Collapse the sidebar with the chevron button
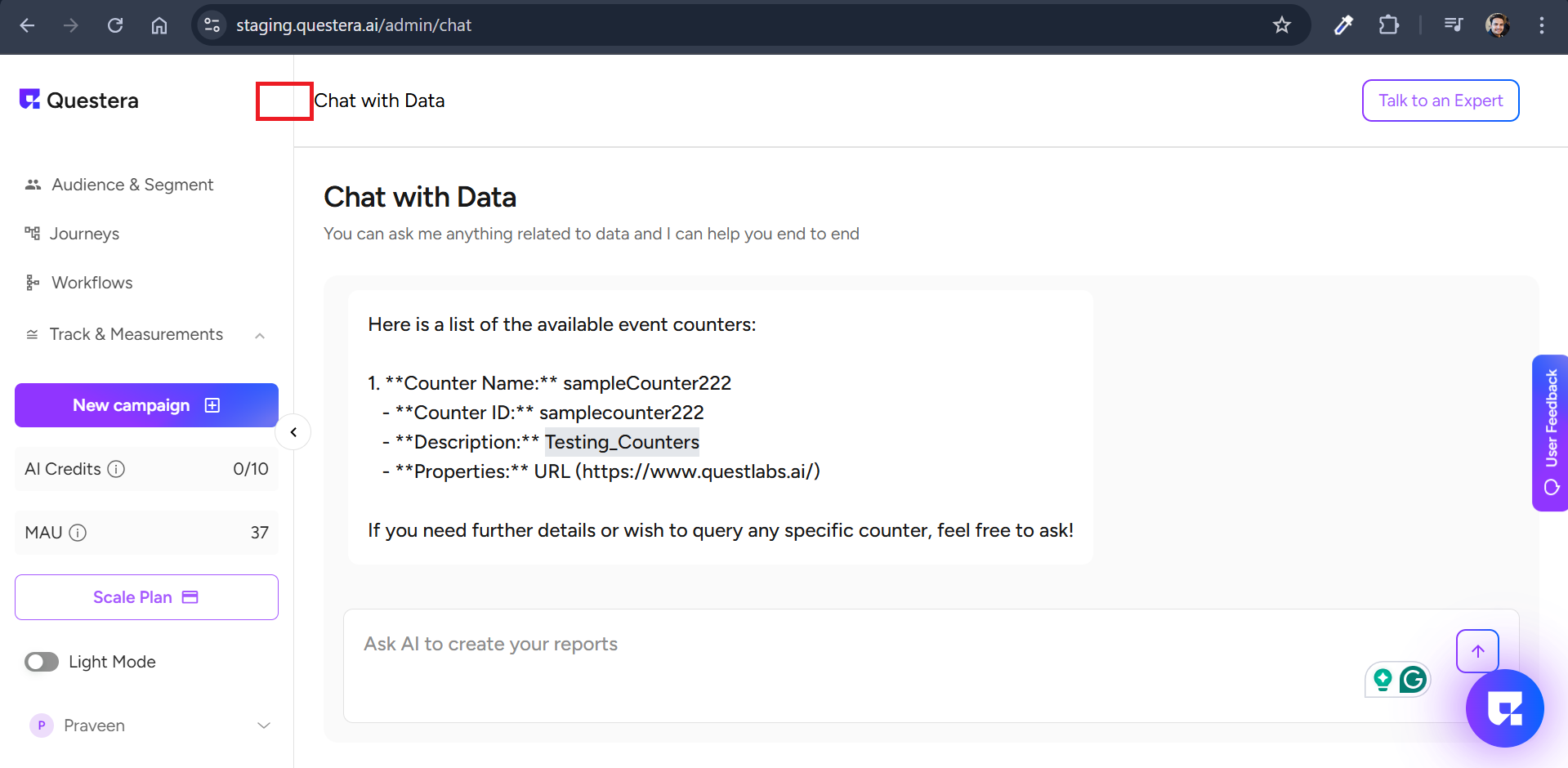The height and width of the screenshot is (768, 1568). coord(293,432)
